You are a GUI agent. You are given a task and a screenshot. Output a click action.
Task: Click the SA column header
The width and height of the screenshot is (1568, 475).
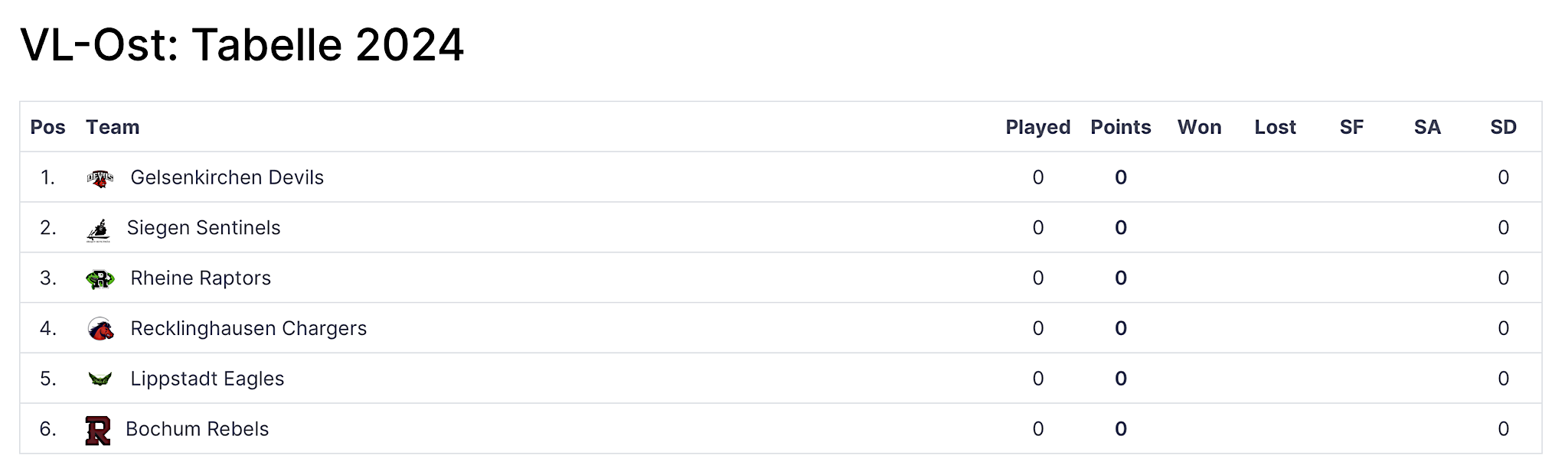[1427, 127]
